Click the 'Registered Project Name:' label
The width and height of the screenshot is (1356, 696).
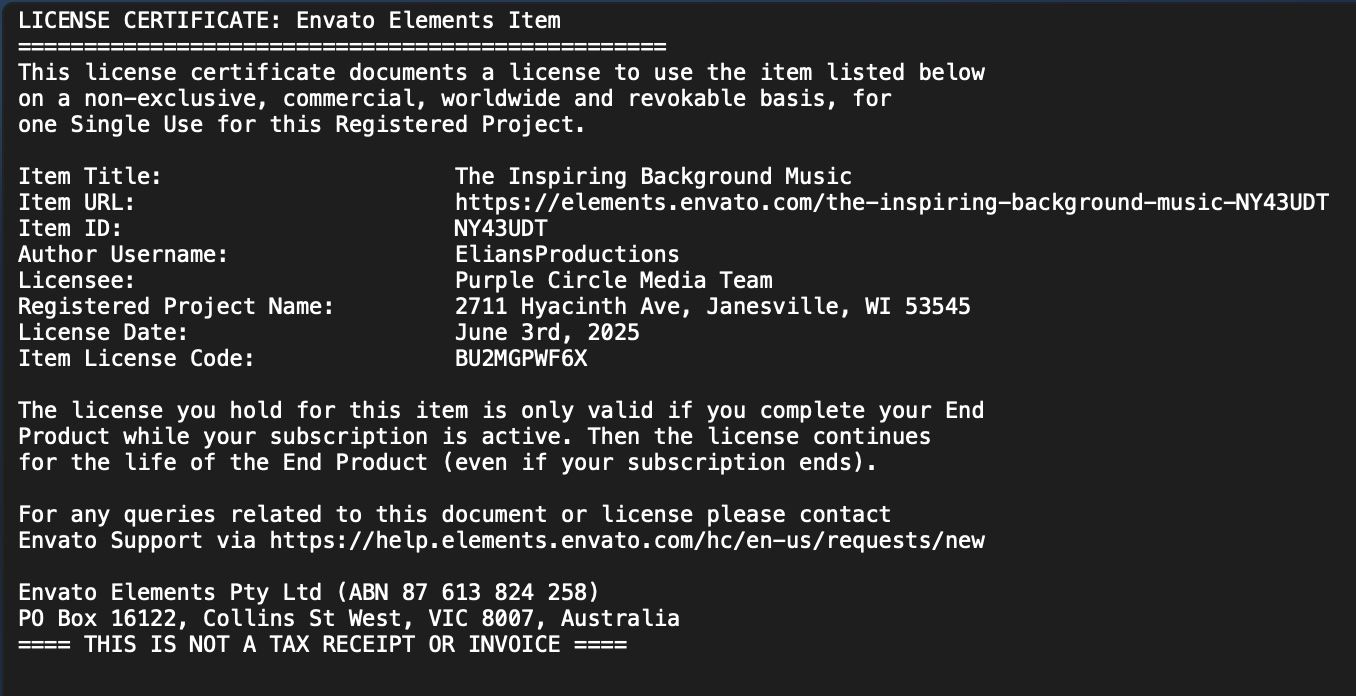[176, 307]
